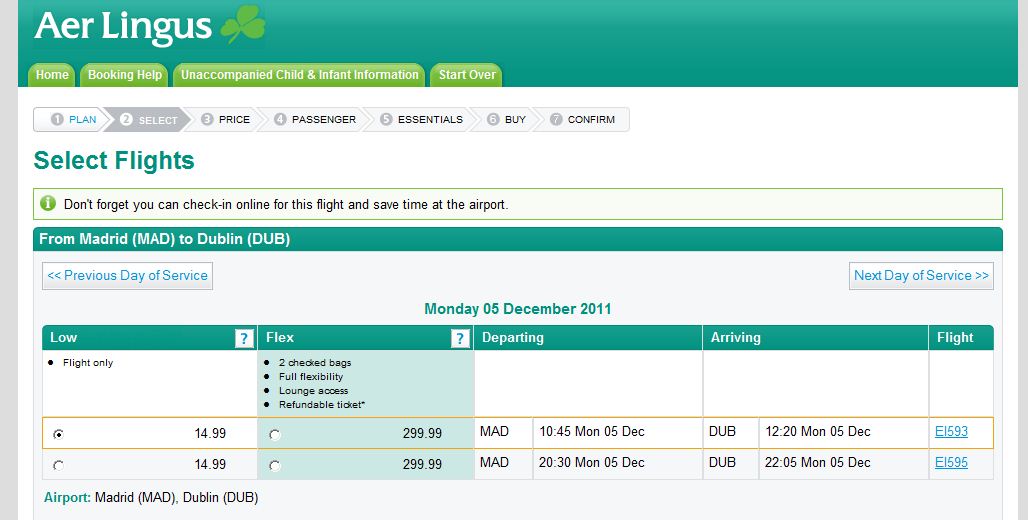Open flight EI595 details link
1028x520 pixels.
(x=951, y=462)
